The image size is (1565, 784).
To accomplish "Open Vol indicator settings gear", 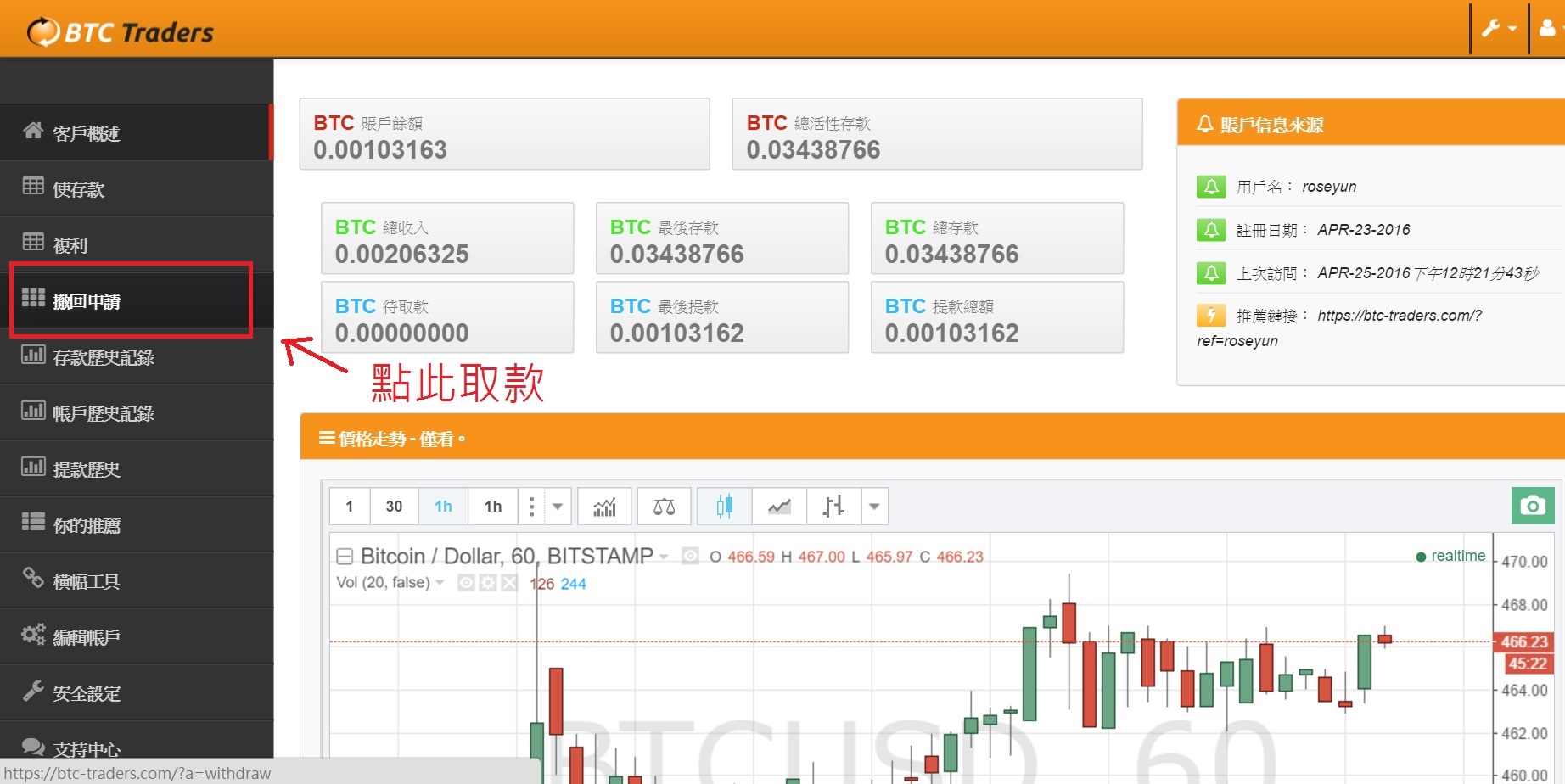I will [x=488, y=583].
